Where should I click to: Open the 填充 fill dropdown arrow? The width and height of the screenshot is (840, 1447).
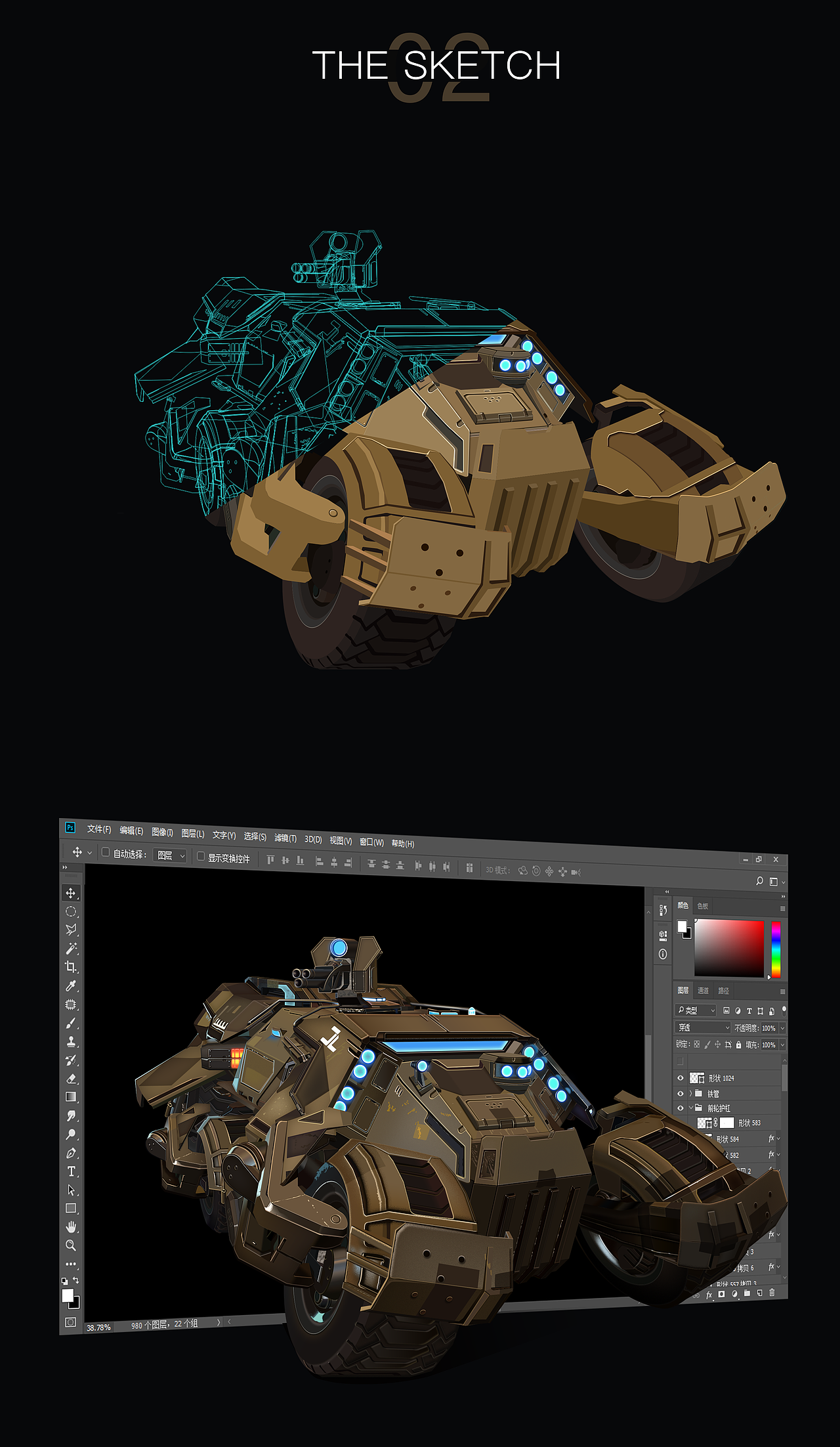pos(782,1045)
